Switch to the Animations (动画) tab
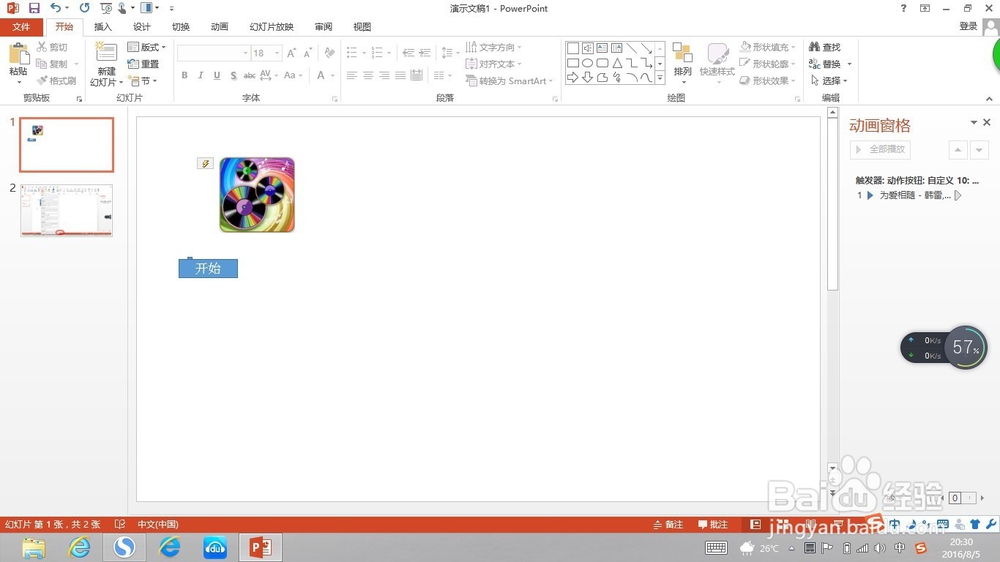Image resolution: width=1000 pixels, height=562 pixels. [219, 27]
